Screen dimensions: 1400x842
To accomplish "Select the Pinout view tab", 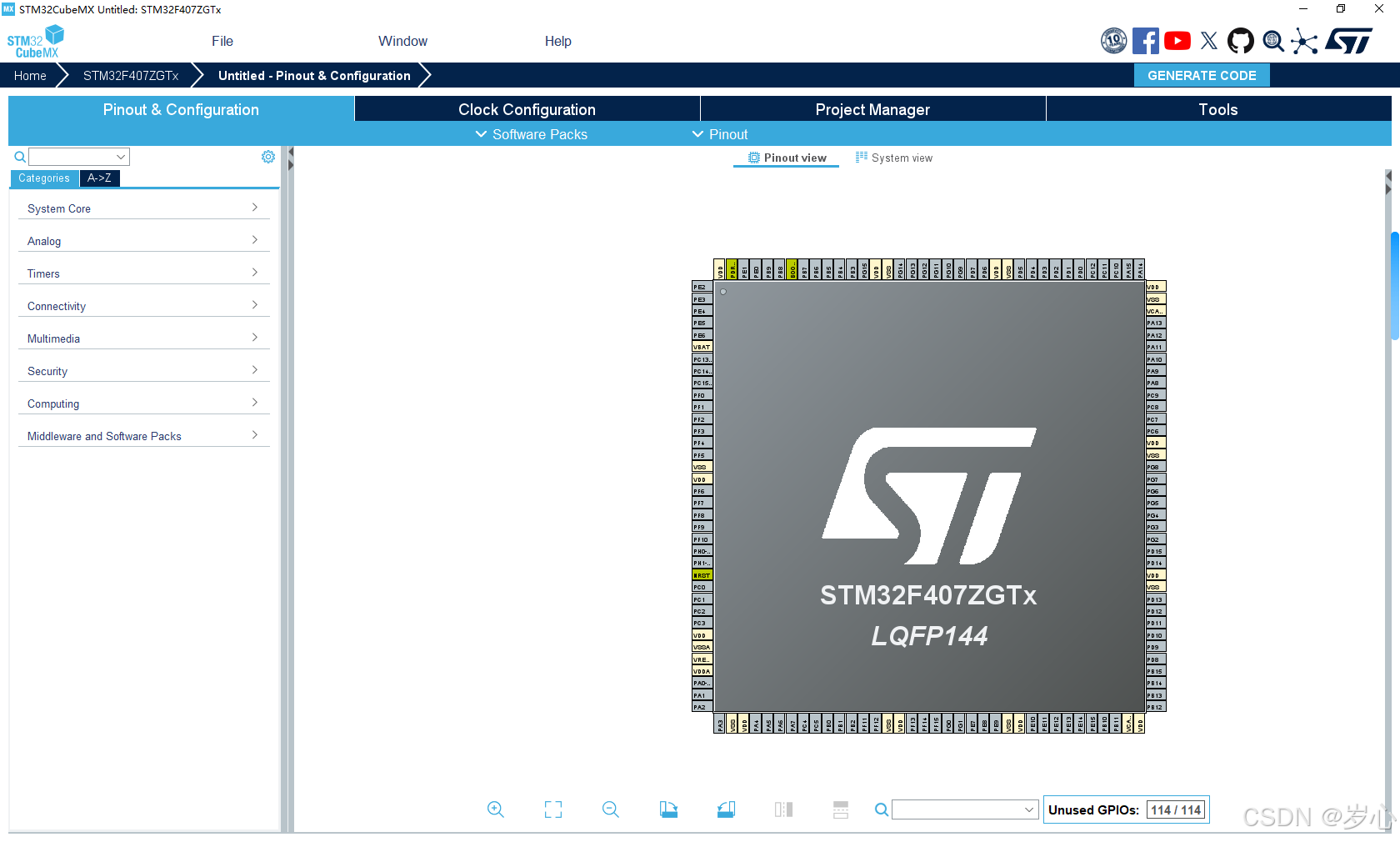I will point(787,158).
